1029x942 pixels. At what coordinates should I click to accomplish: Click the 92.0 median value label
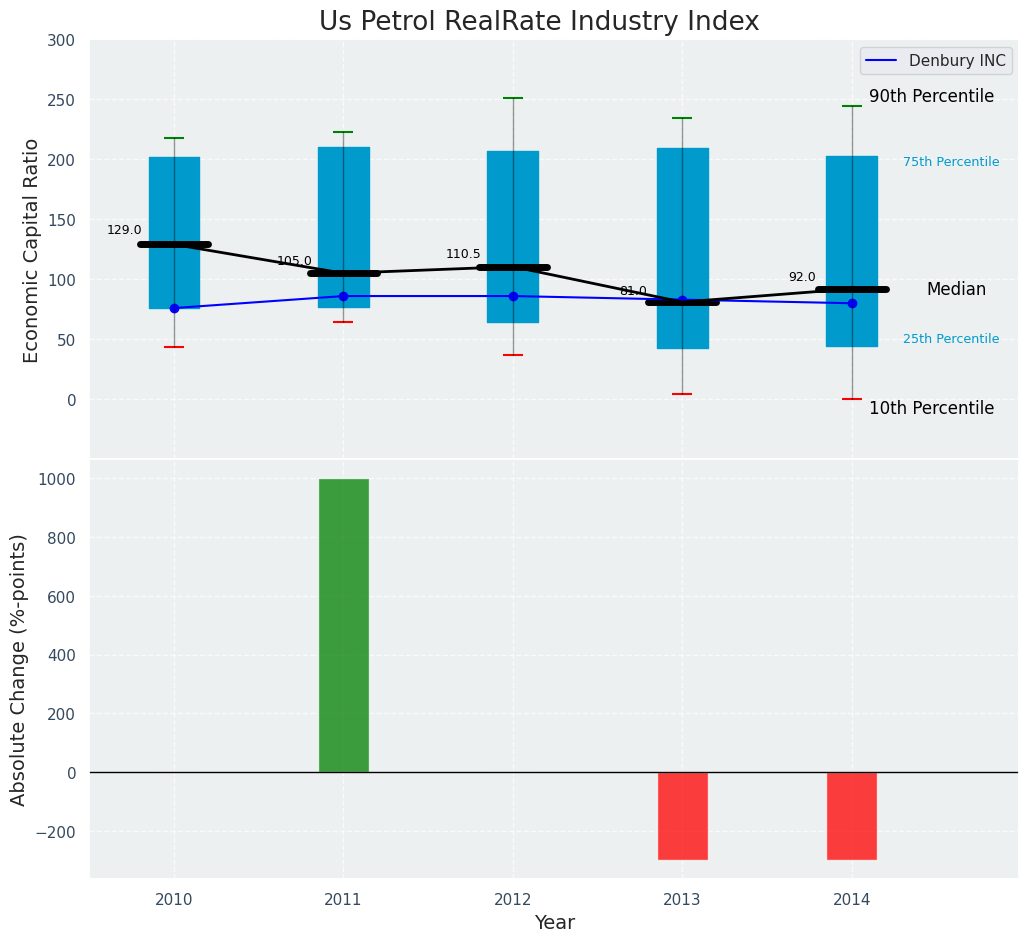[x=802, y=277]
